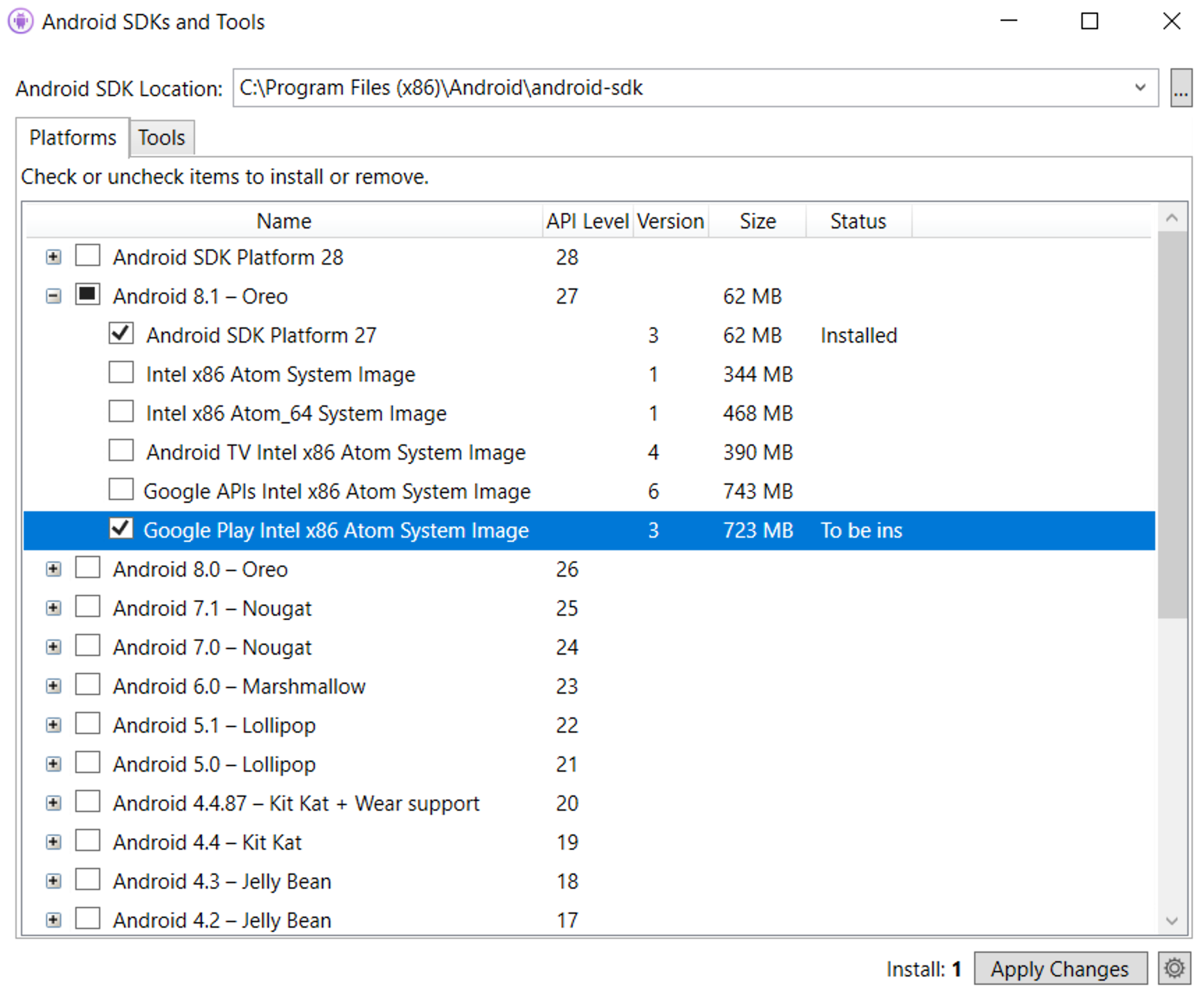This screenshot has height=996, width=1204.
Task: Expand the Android 4.4 – Kit Kat node
Action: click(x=53, y=842)
